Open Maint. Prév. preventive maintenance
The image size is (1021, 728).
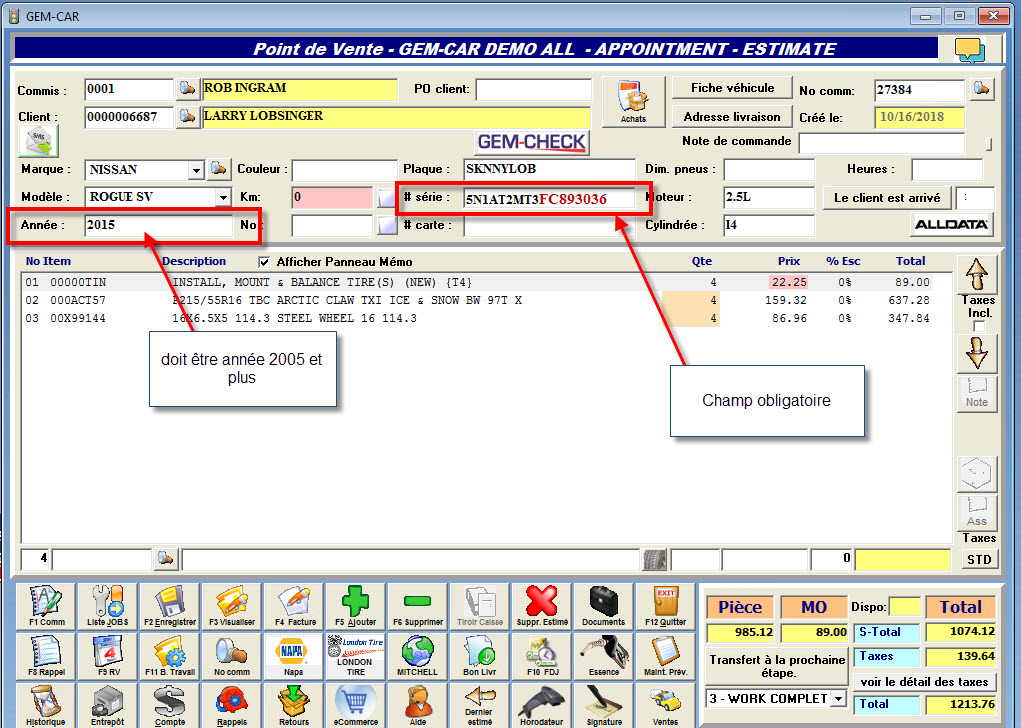tap(665, 656)
